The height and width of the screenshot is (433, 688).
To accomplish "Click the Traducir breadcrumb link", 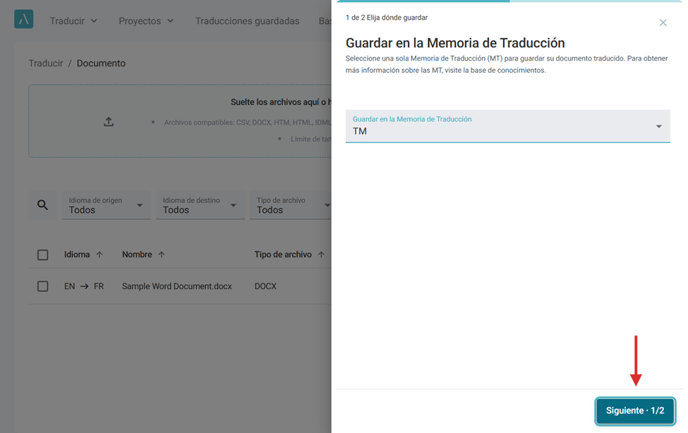I will (x=46, y=63).
